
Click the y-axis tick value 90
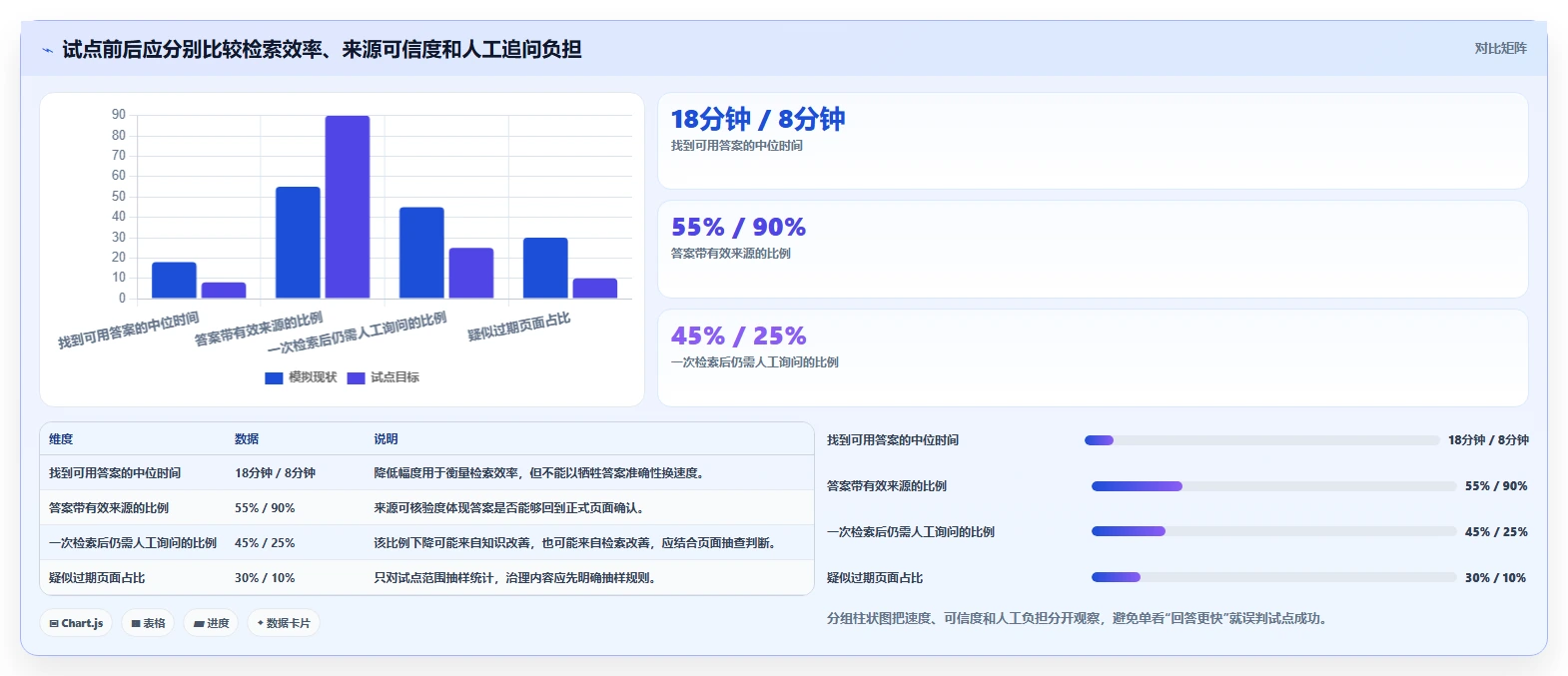pos(119,115)
